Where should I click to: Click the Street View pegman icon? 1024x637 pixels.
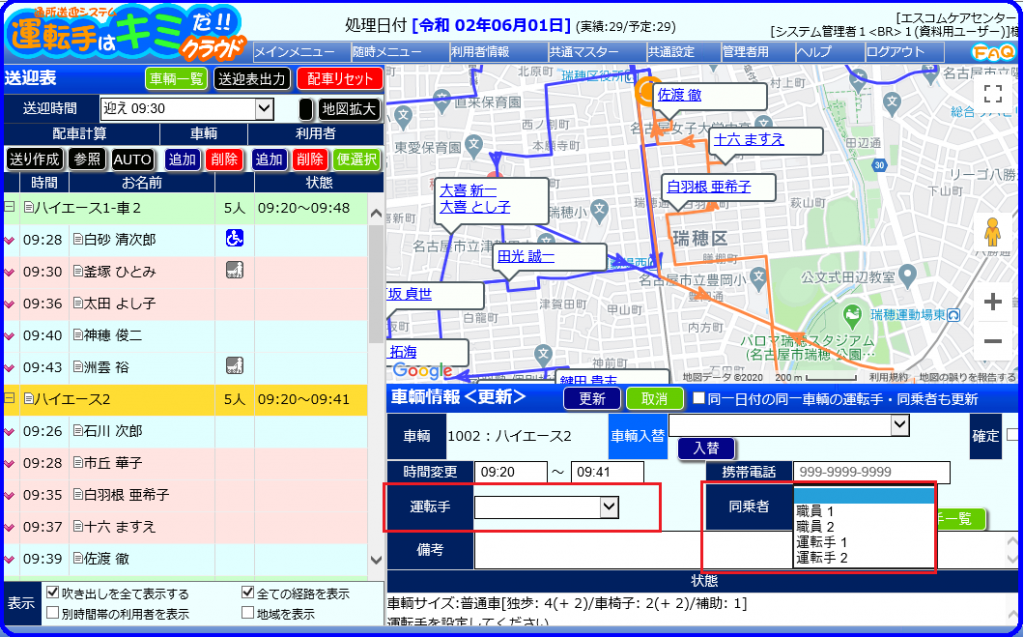click(993, 232)
